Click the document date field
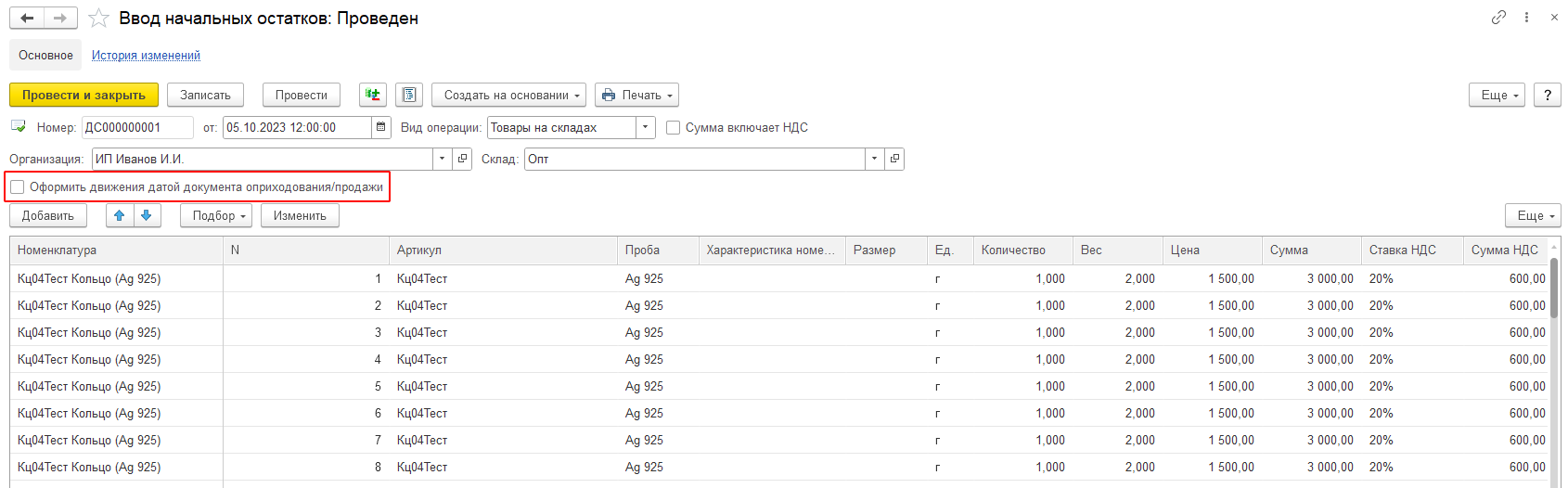This screenshot has width=1568, height=488. click(x=297, y=127)
